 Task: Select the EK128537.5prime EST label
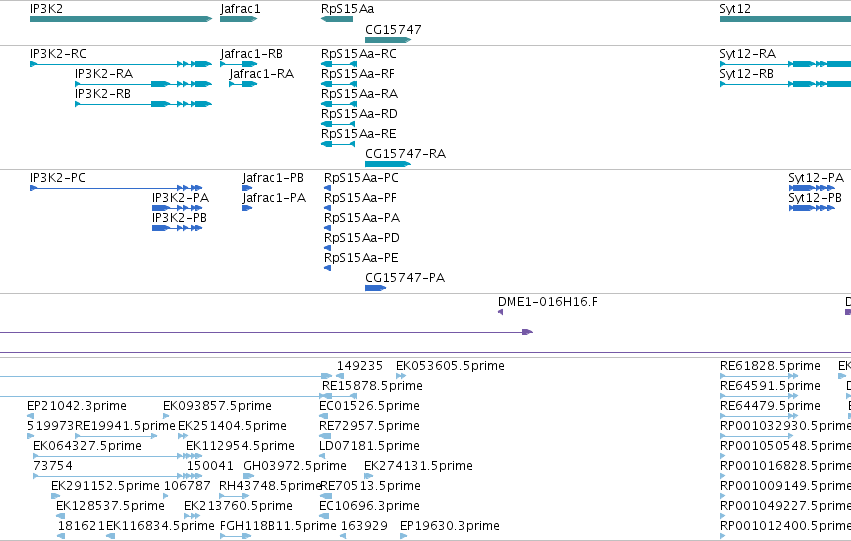(110, 507)
